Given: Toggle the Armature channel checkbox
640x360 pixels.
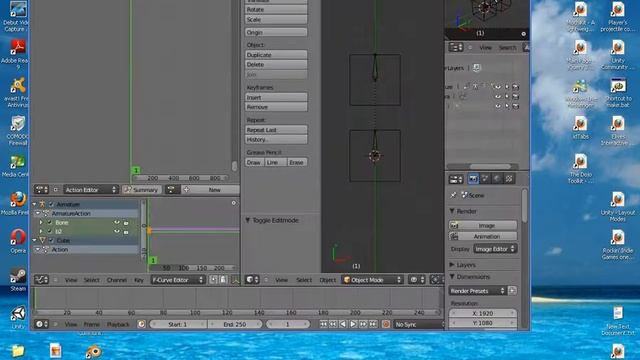Looking at the screenshot, I should (x=51, y=204).
